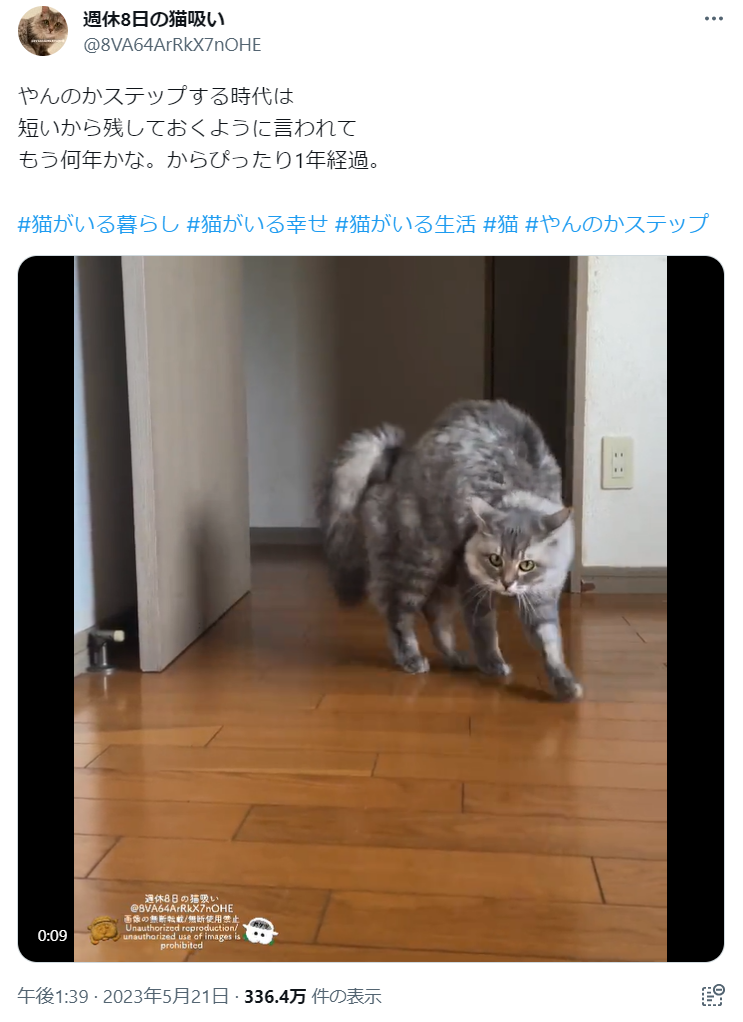Open the @8VA64ArRkX7nOHE handle link
Image resolution: width=743 pixels, height=1022 pixels.
[x=172, y=45]
